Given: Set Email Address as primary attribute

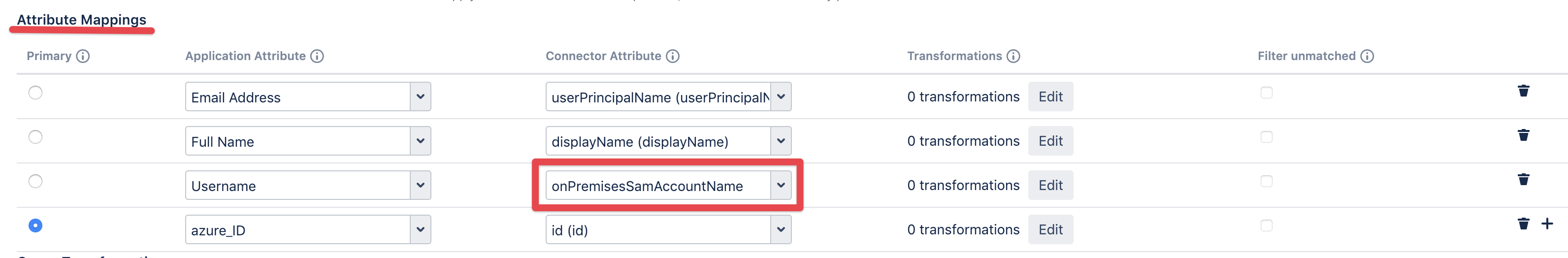Looking at the screenshot, I should tap(35, 93).
